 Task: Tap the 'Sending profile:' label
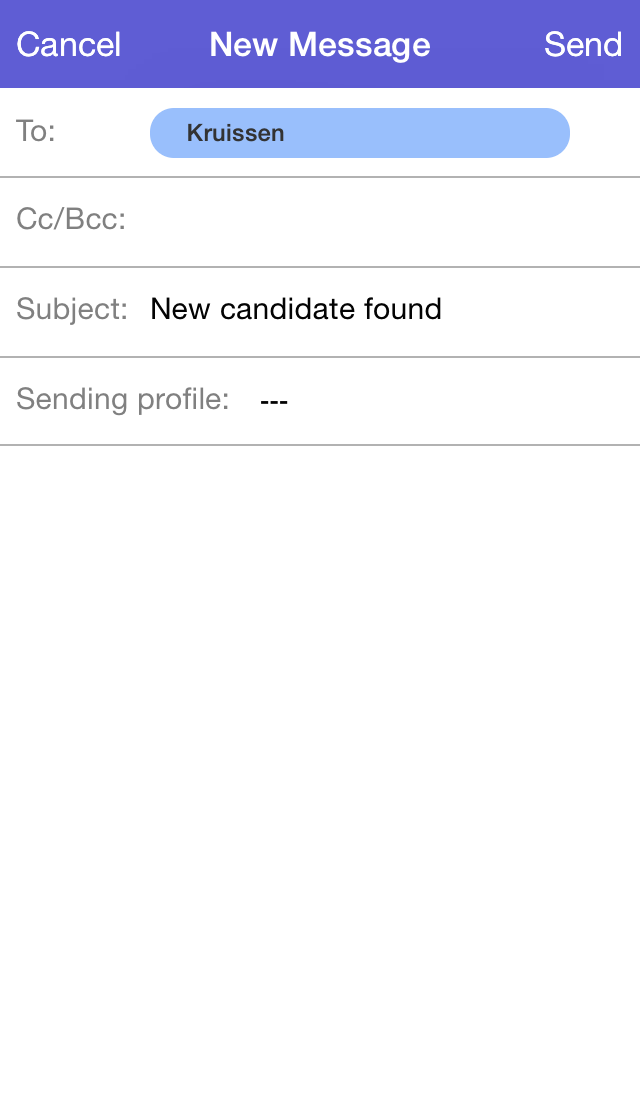(122, 400)
